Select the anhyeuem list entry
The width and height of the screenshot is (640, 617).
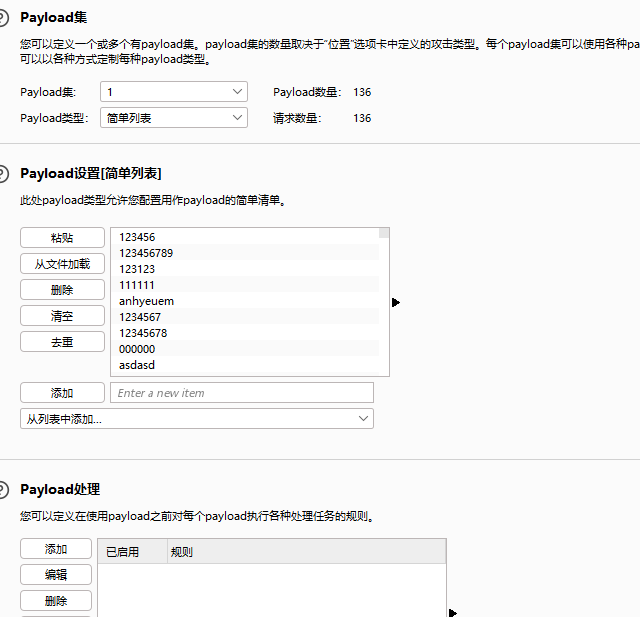click(x=245, y=301)
